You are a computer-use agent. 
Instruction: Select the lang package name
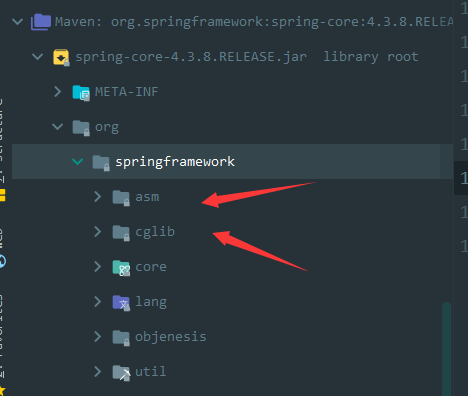[151, 302]
